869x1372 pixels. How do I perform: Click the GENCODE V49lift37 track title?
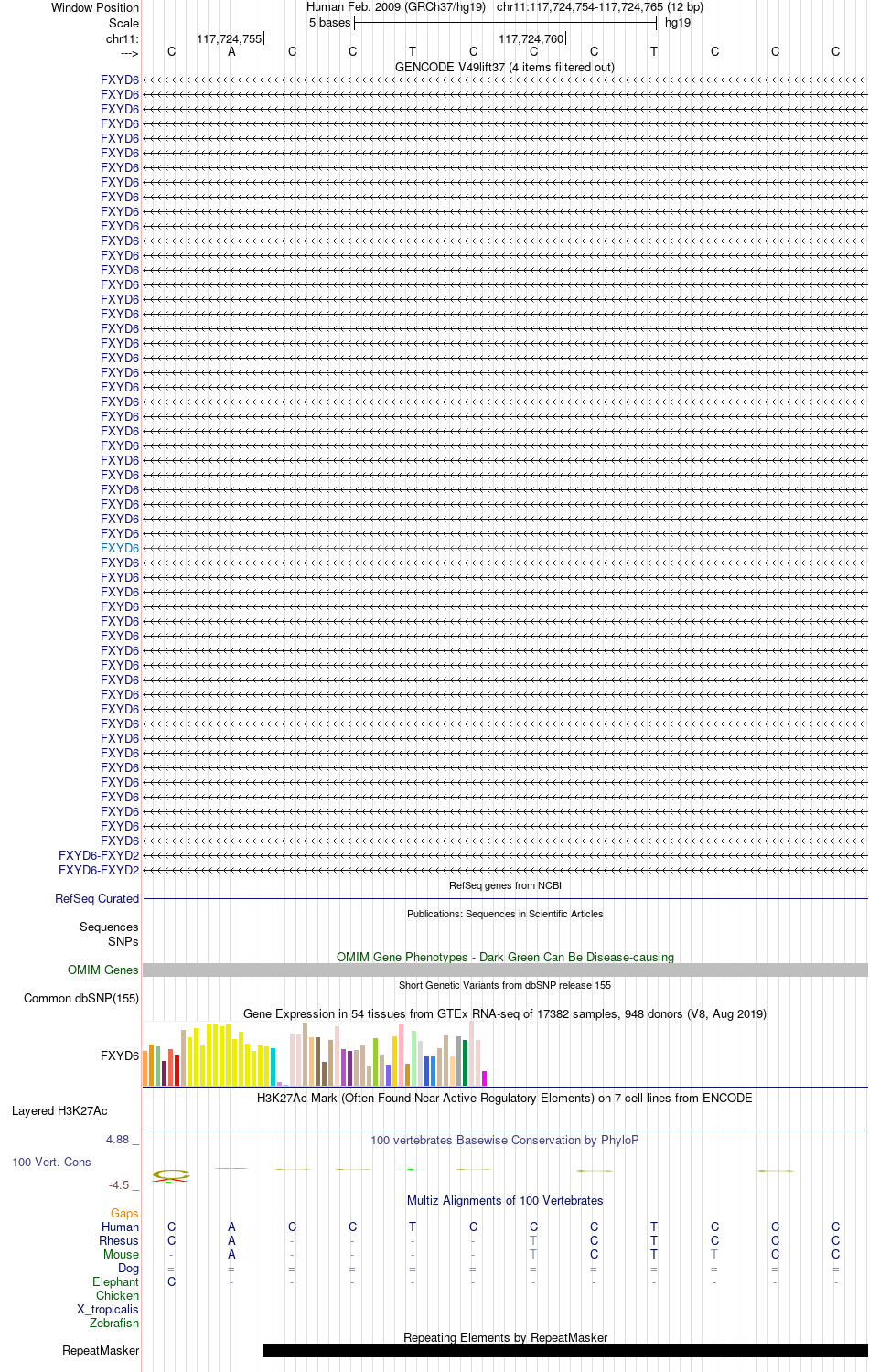click(505, 67)
